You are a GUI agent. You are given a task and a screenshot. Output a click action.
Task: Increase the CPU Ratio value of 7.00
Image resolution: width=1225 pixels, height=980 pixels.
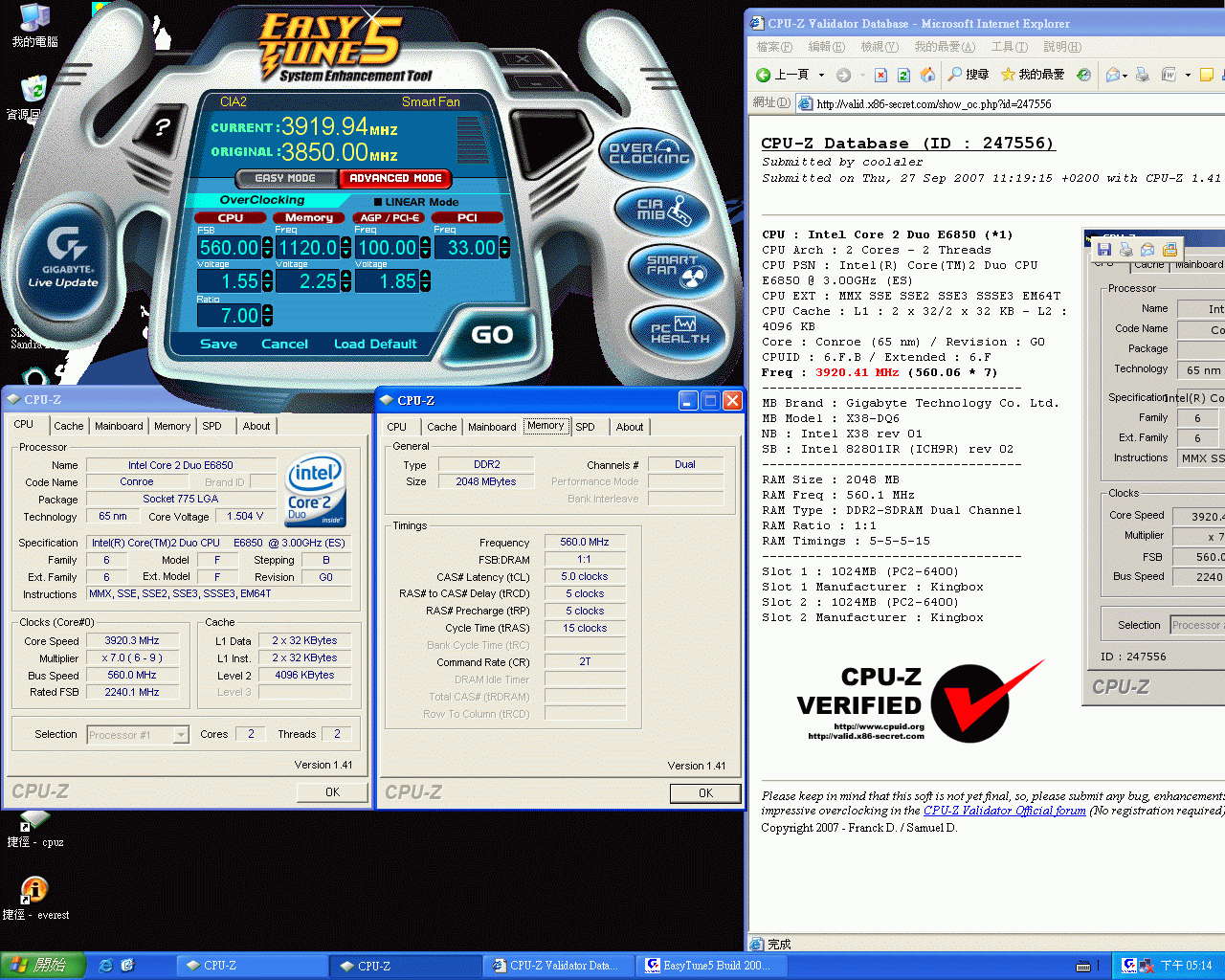coord(267,310)
